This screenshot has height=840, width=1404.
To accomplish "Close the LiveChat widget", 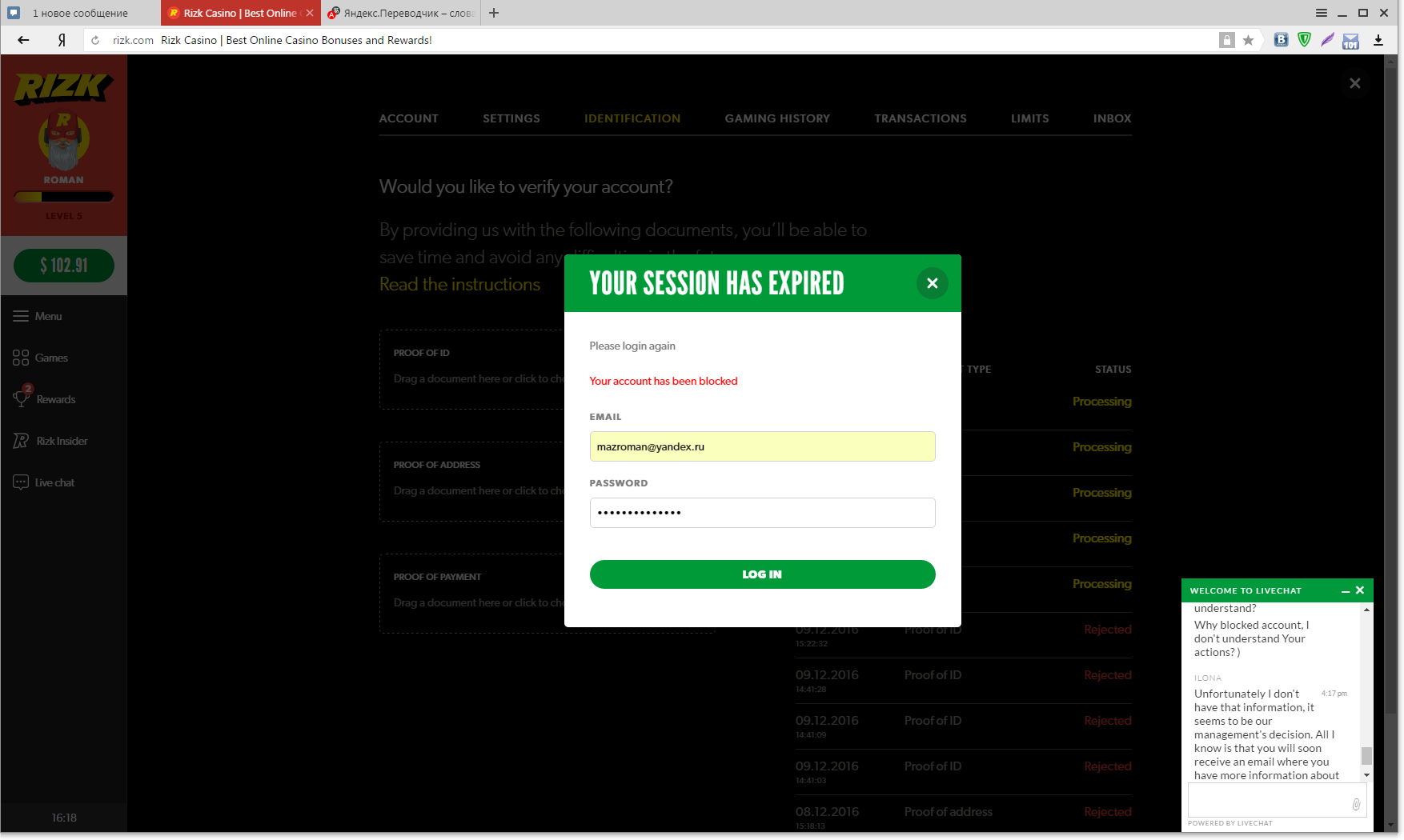I will pos(1360,590).
